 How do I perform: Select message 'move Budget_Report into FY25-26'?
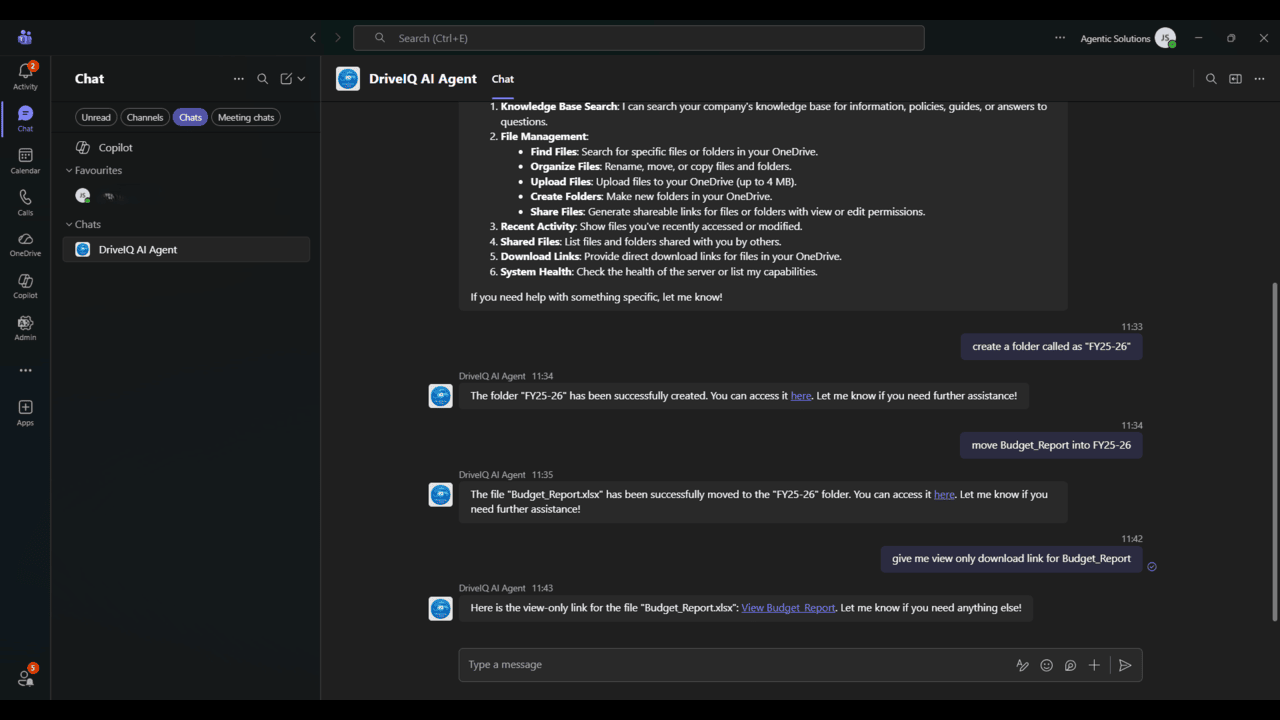coord(1051,445)
